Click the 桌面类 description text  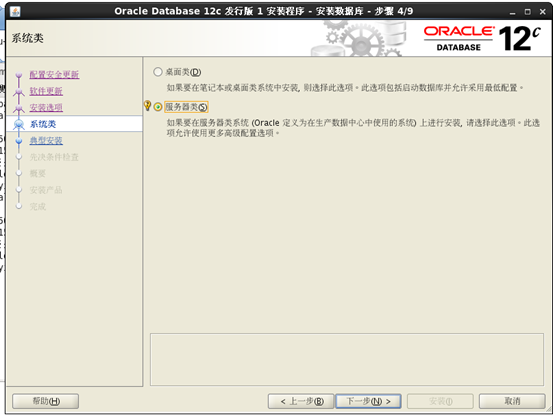[x=345, y=87]
